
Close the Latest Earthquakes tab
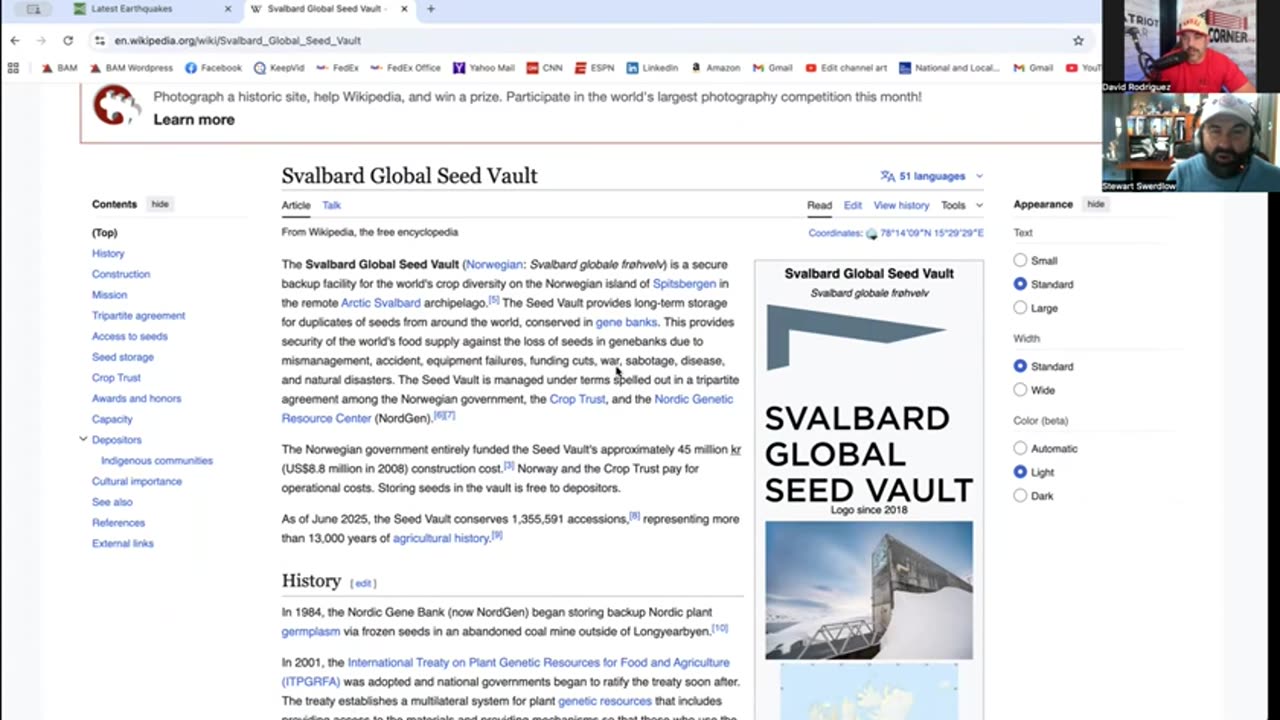click(x=228, y=9)
